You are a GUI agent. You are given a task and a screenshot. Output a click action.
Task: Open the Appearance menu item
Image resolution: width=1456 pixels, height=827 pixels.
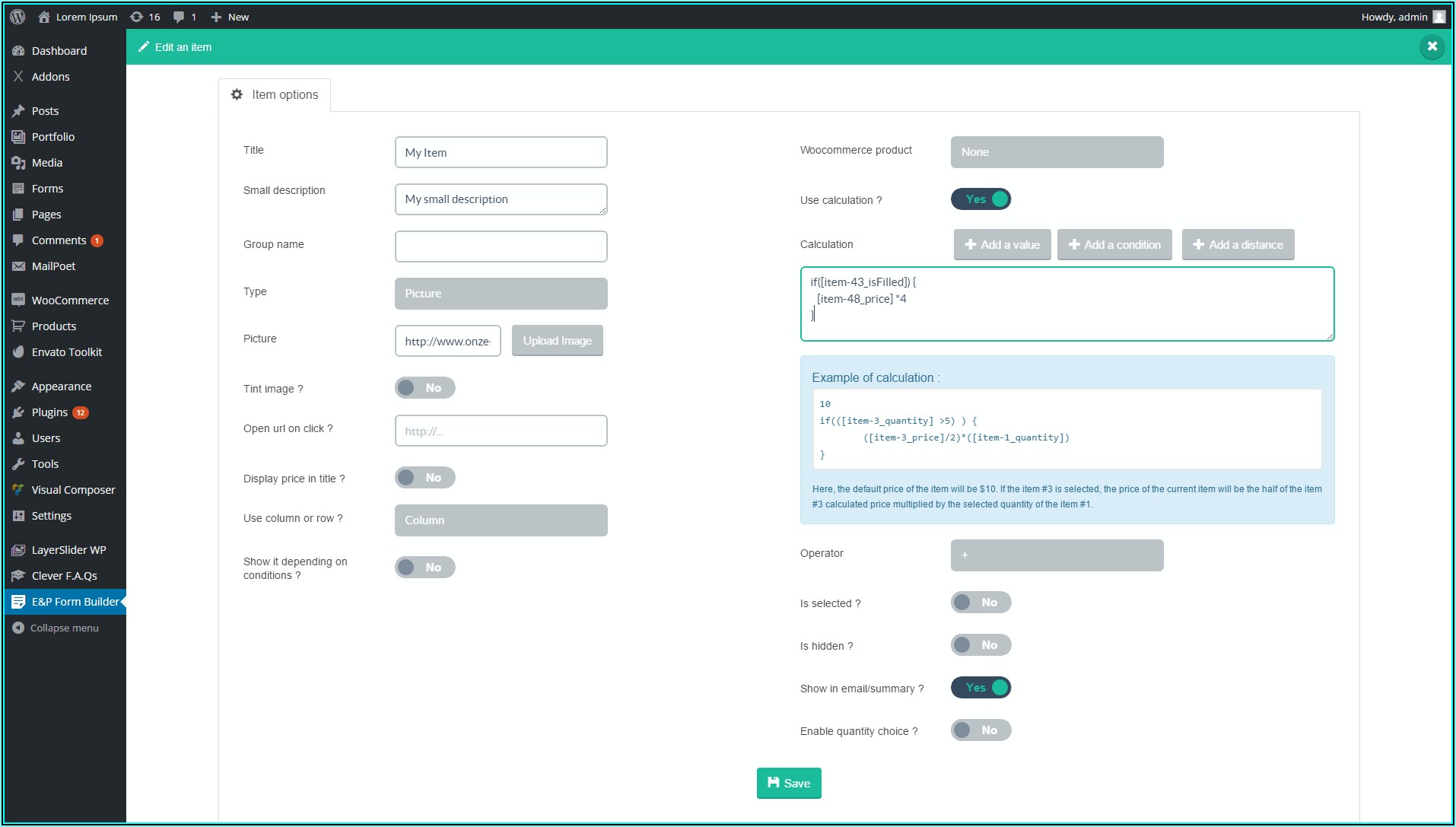61,386
